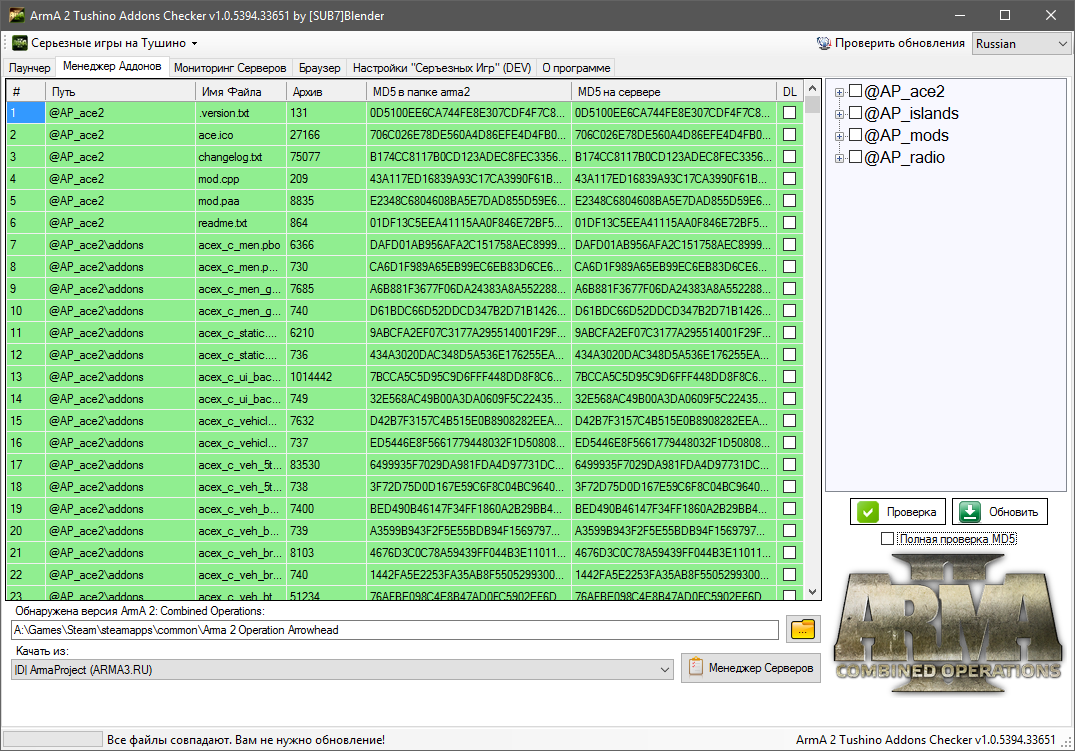Click the Серьезные игры на Тушино game icon
Viewport: 1075px width, 751px height.
20,43
